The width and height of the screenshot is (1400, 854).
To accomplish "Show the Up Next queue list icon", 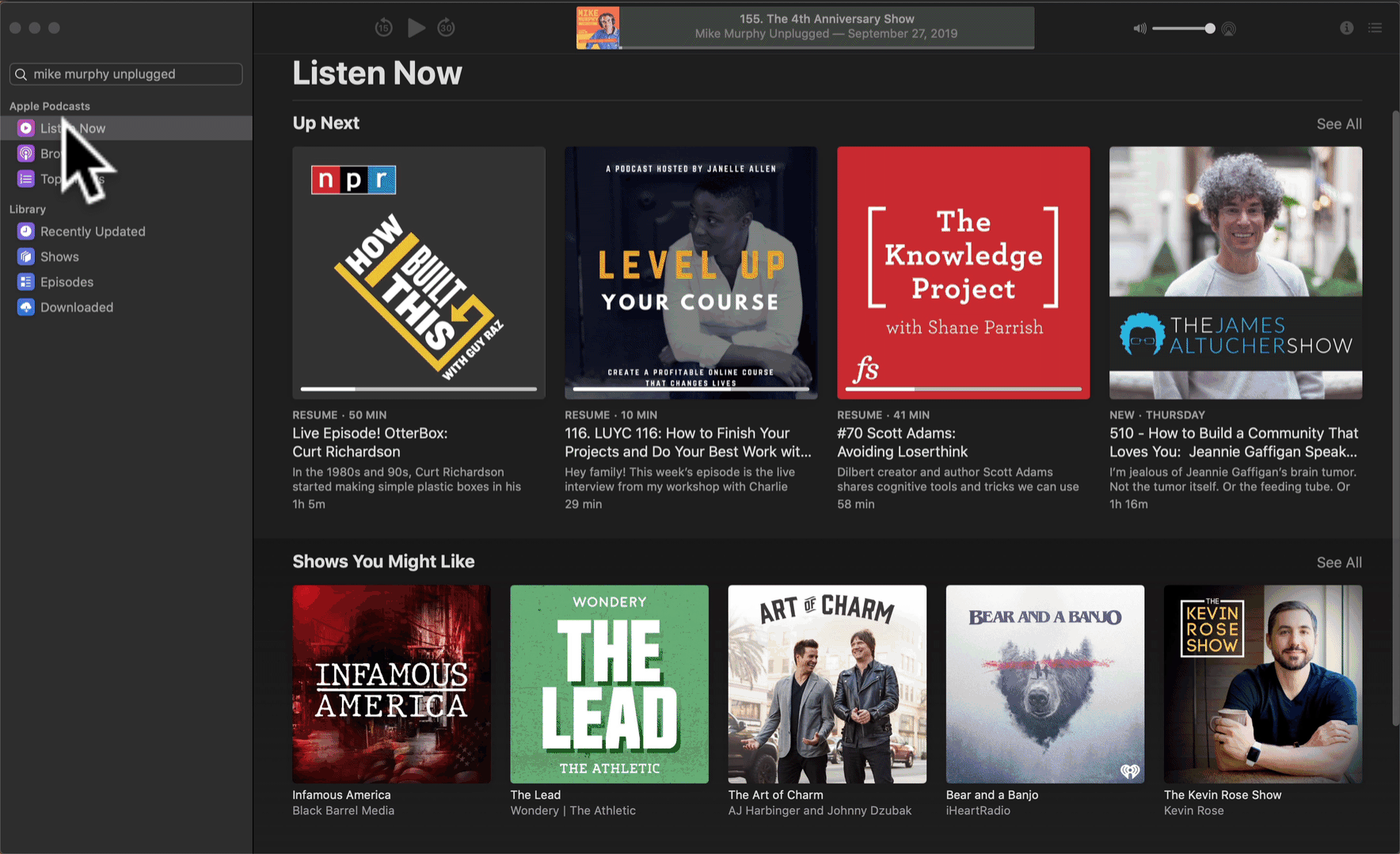I will 1375,28.
